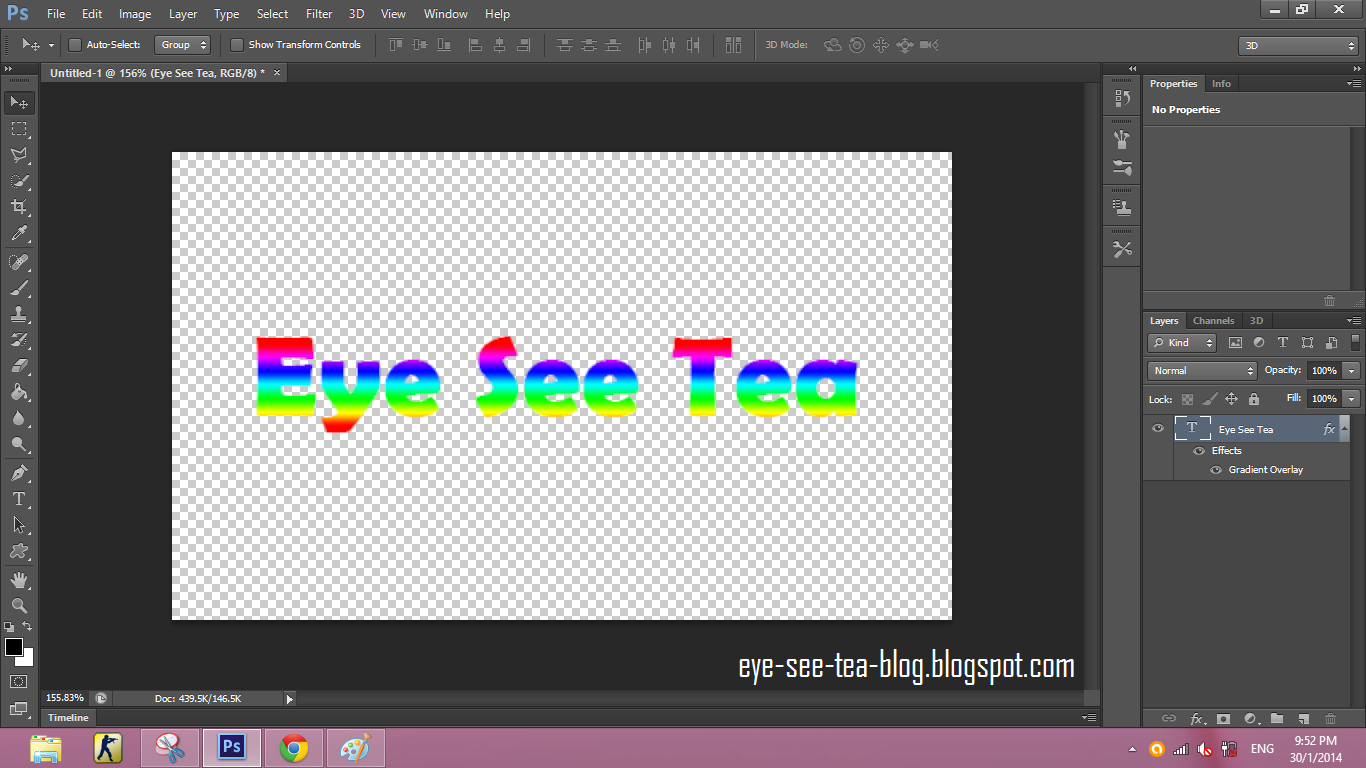
Task: Open the Filter menu
Action: 319,14
